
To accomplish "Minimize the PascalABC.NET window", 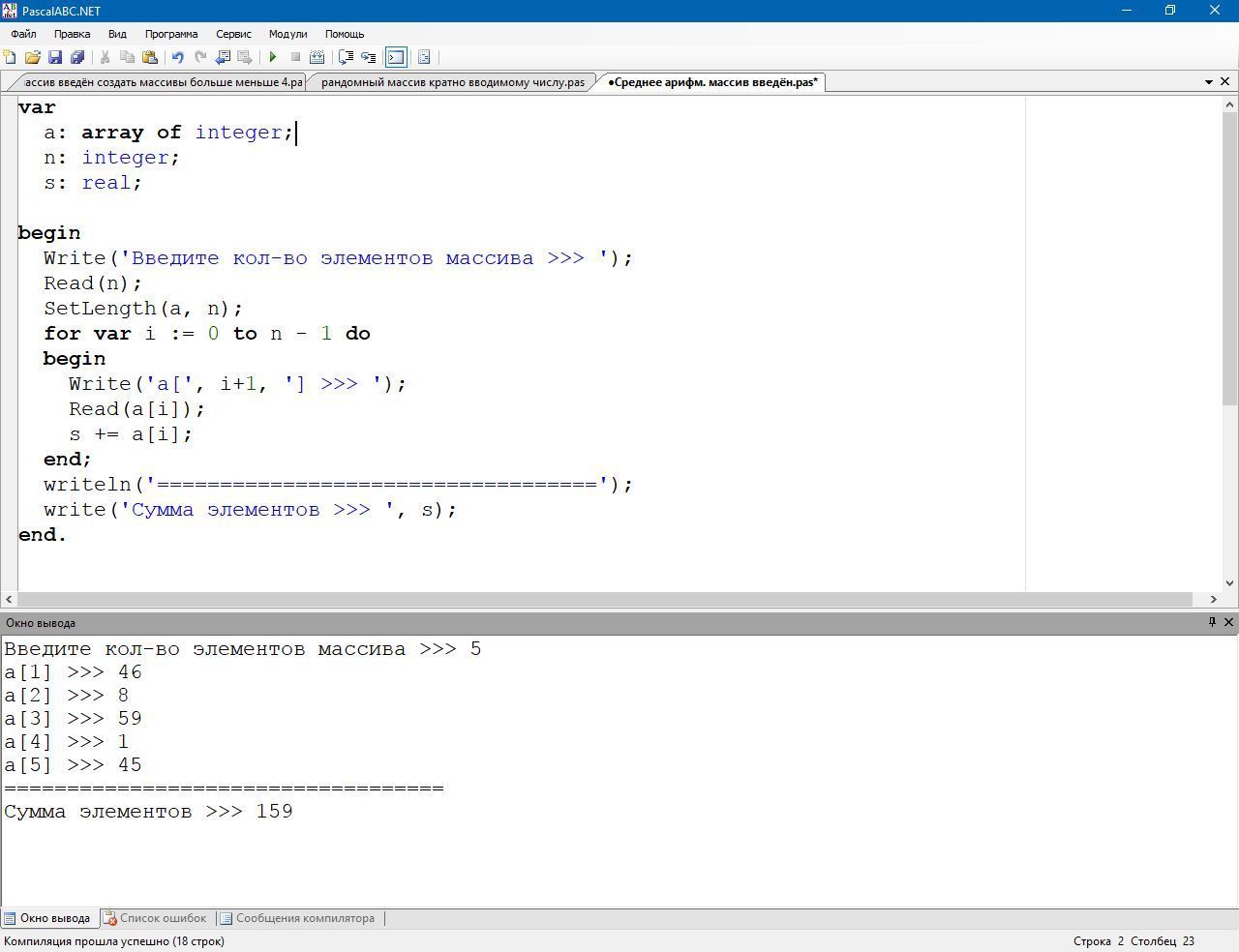I will click(x=1126, y=11).
